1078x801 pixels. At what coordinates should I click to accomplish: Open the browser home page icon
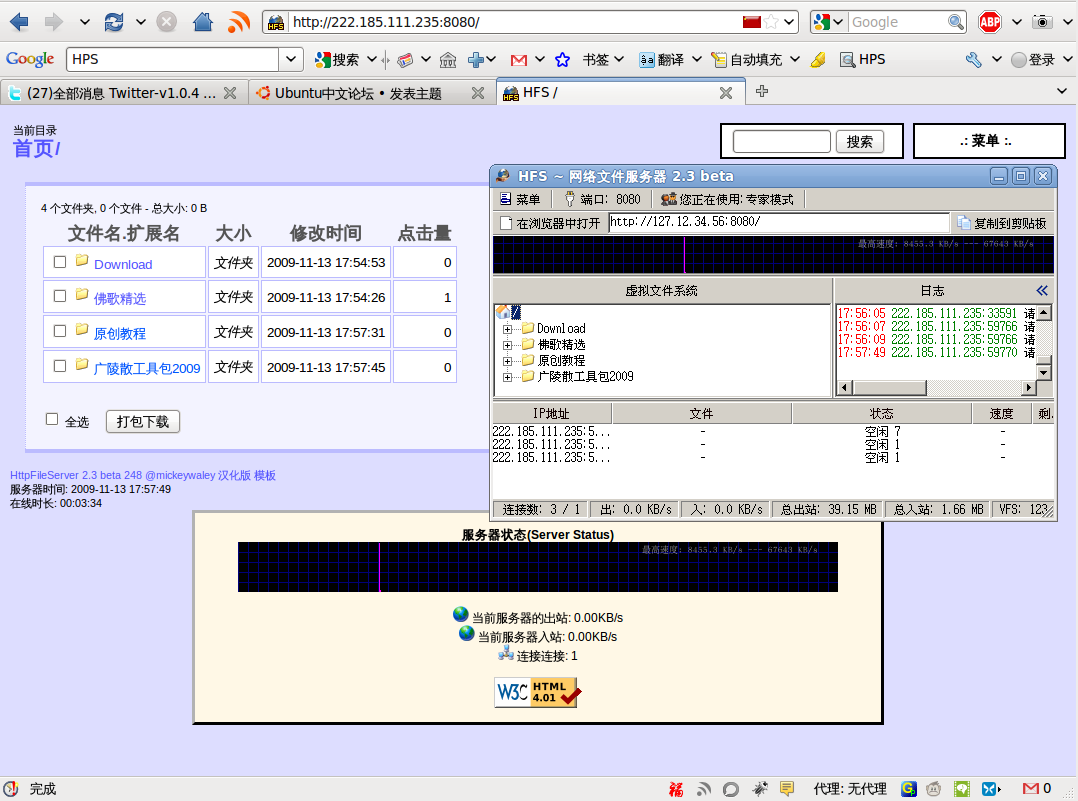pyautogui.click(x=202, y=22)
